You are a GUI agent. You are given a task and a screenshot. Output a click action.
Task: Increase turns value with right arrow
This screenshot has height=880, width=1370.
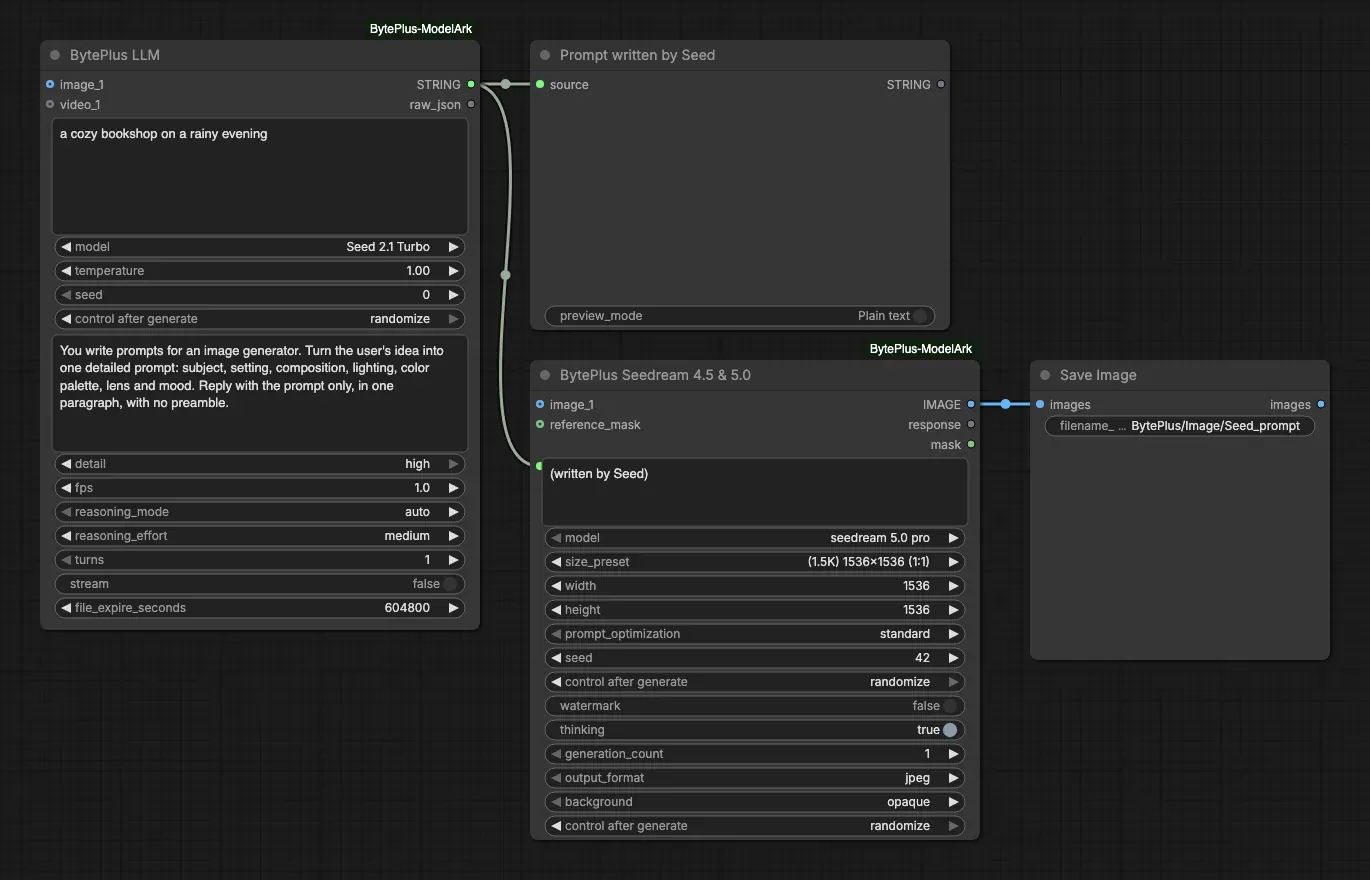(x=453, y=560)
